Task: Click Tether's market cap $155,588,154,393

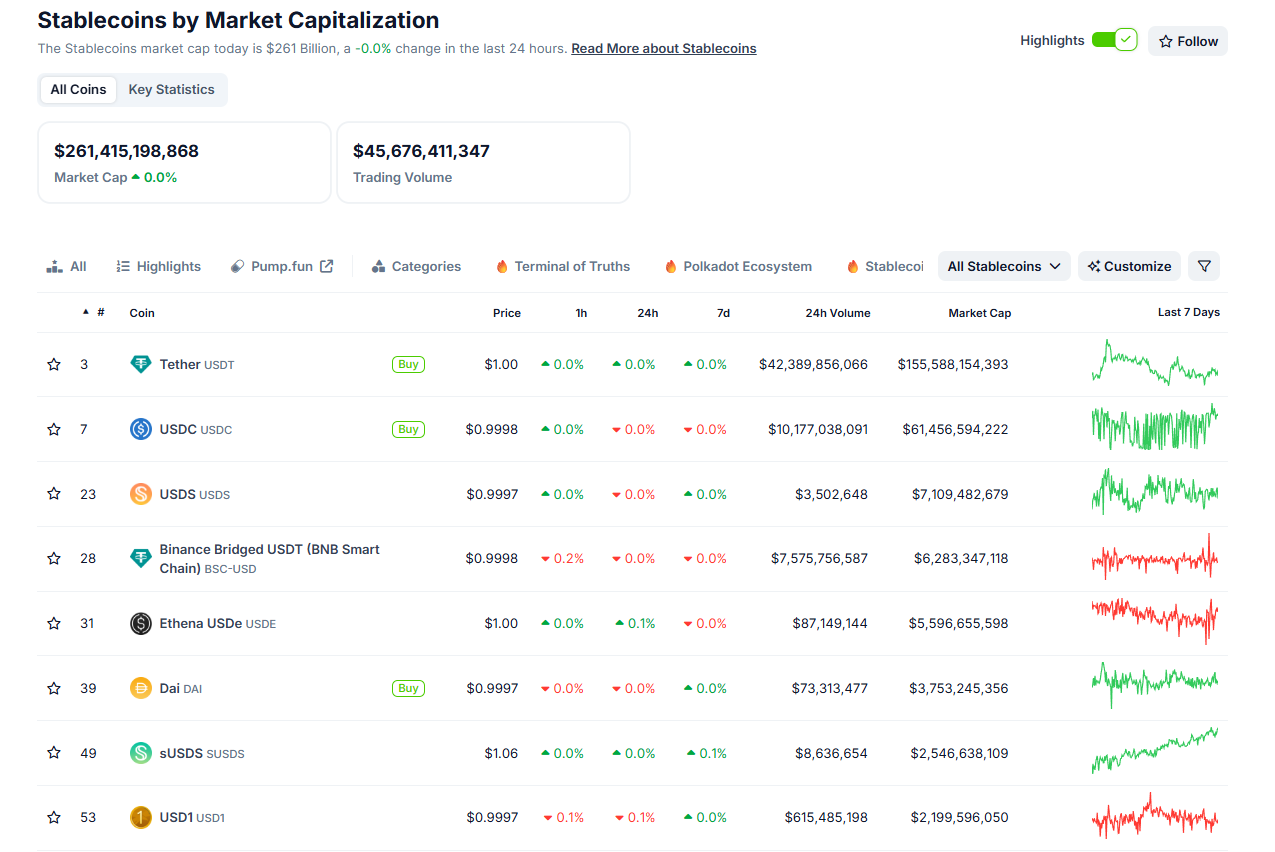Action: coord(953,365)
